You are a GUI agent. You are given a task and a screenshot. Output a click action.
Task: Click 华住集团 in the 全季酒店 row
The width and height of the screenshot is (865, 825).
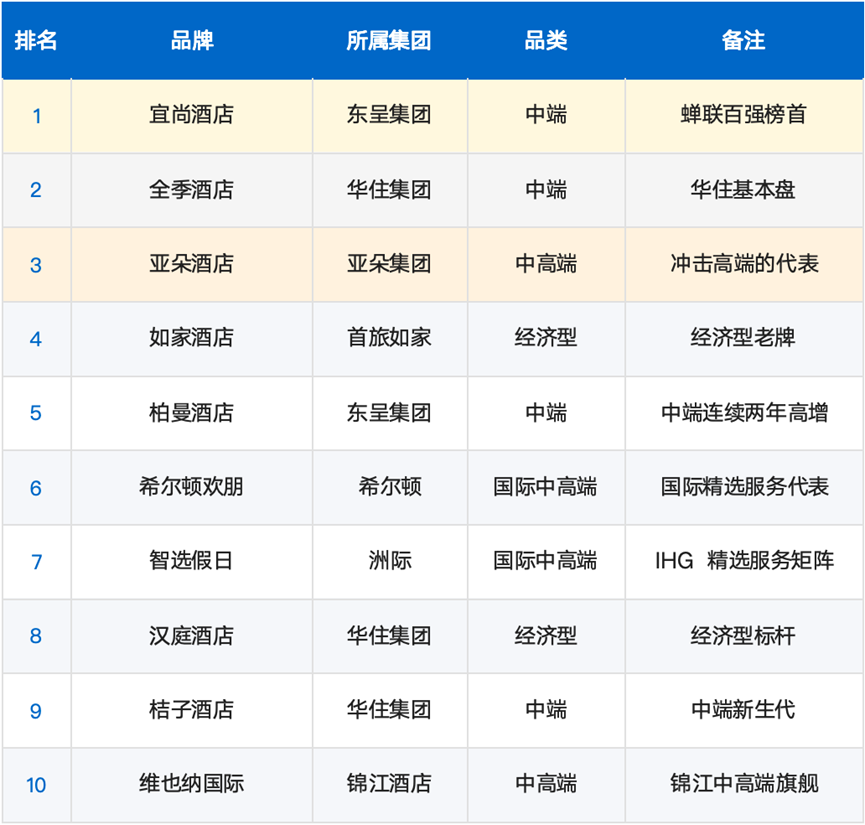tap(389, 190)
